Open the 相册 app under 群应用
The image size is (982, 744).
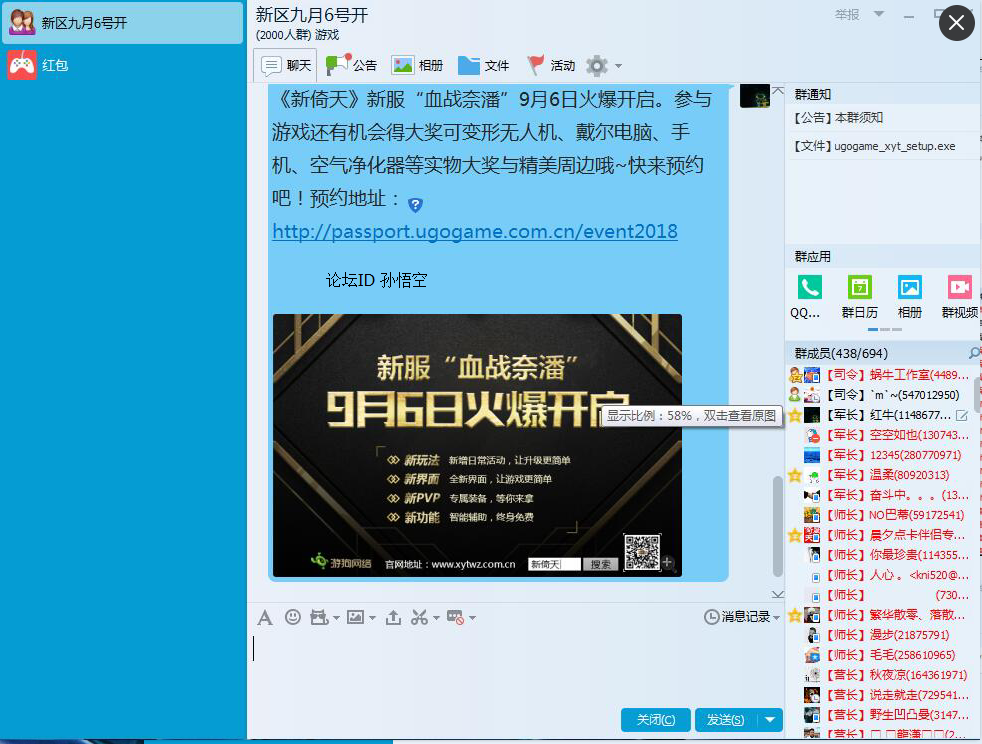click(x=910, y=287)
